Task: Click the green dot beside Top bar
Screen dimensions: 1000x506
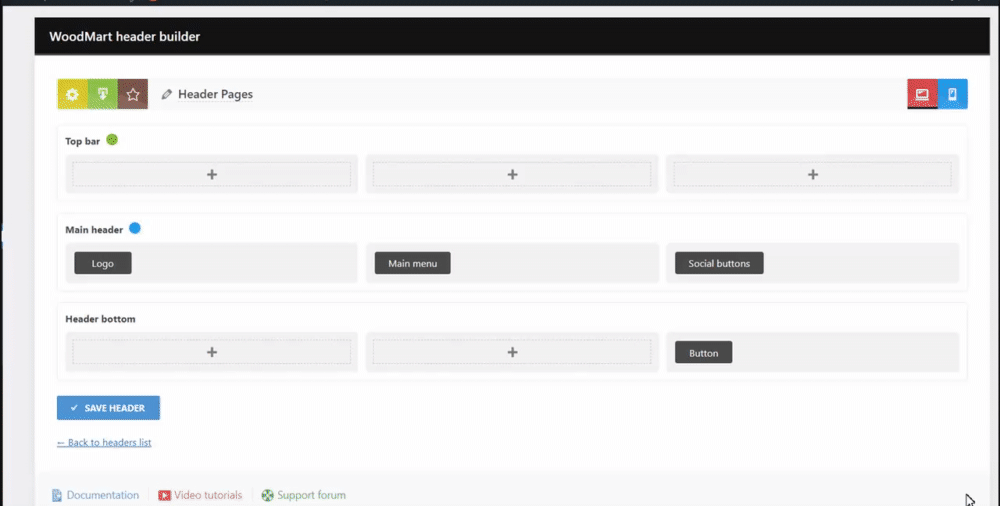Action: (112, 140)
